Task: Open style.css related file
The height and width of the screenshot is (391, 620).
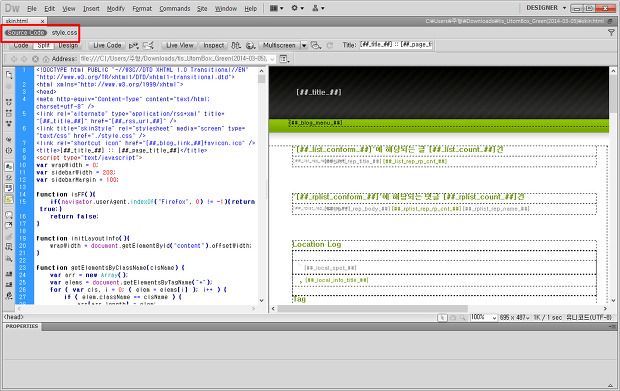Action: coord(64,33)
